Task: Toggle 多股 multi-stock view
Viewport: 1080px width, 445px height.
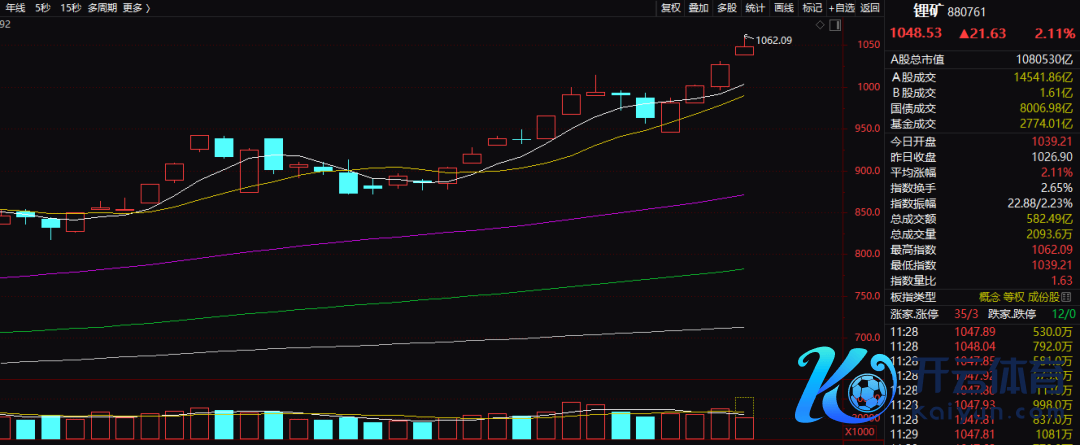Action: [726, 8]
